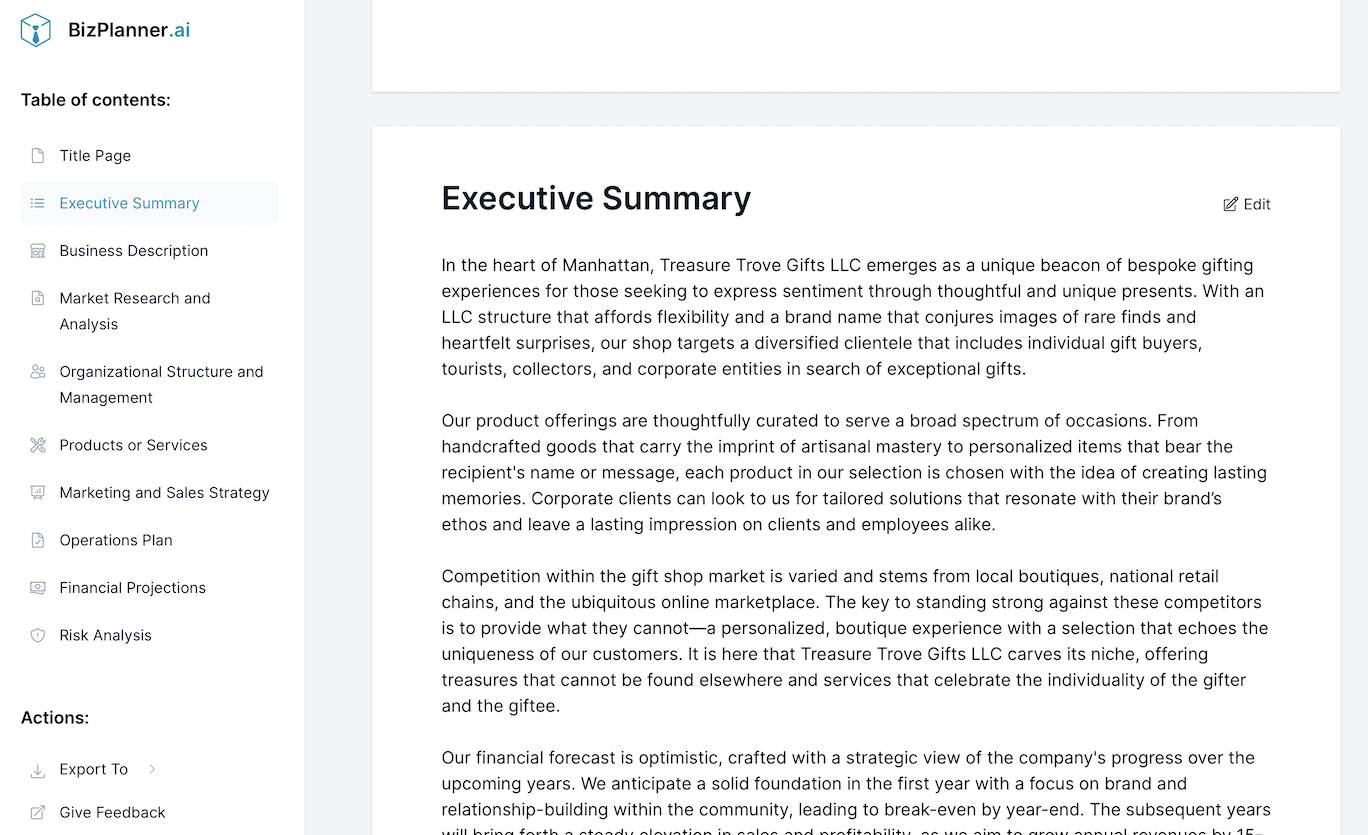Screen dimensions: 1368x835
Task: Open the Business Description section
Action: [134, 251]
